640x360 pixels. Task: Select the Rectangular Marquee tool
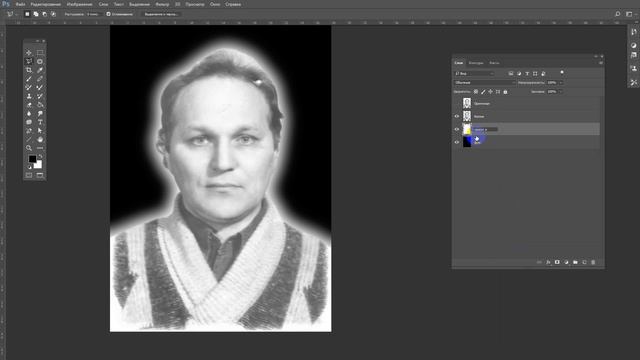[40, 53]
